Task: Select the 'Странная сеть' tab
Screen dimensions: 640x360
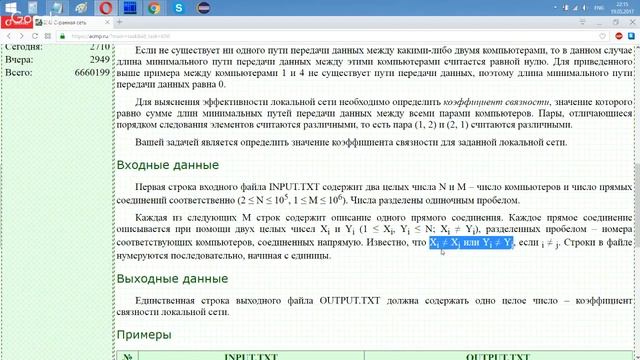Action: click(73, 22)
